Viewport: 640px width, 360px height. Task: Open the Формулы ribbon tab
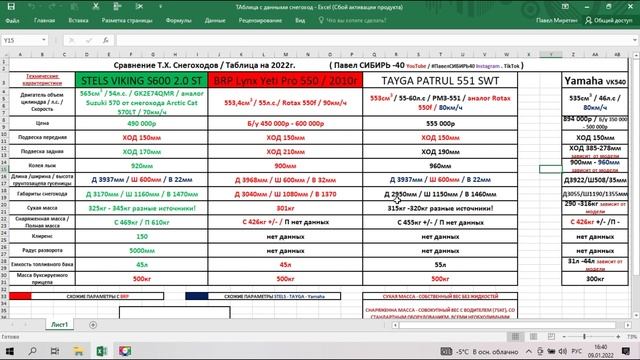tap(178, 20)
